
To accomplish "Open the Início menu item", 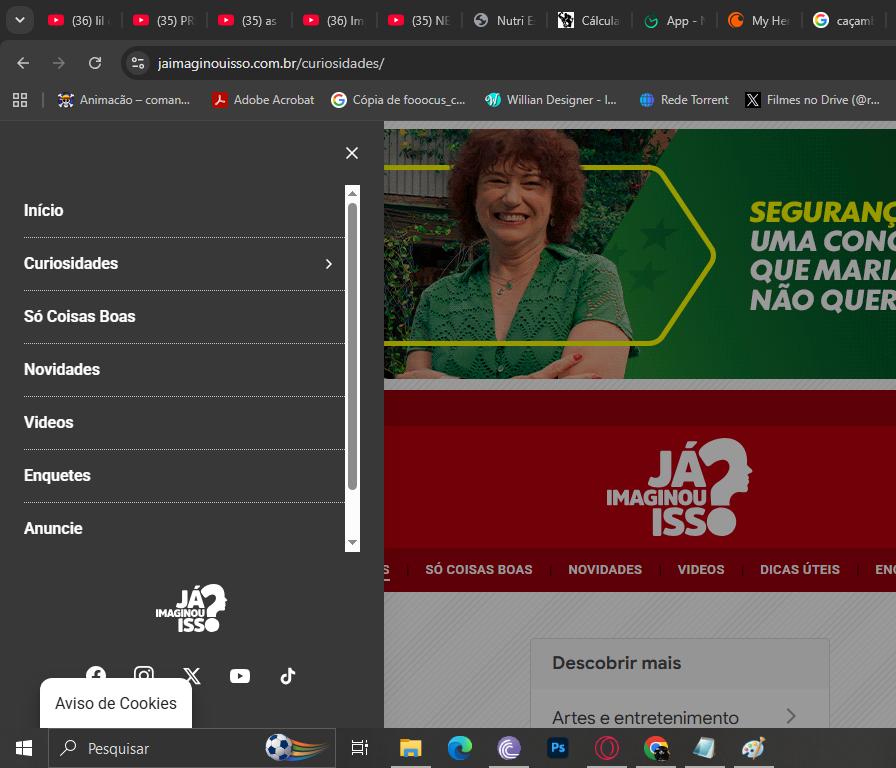I will click(x=43, y=210).
